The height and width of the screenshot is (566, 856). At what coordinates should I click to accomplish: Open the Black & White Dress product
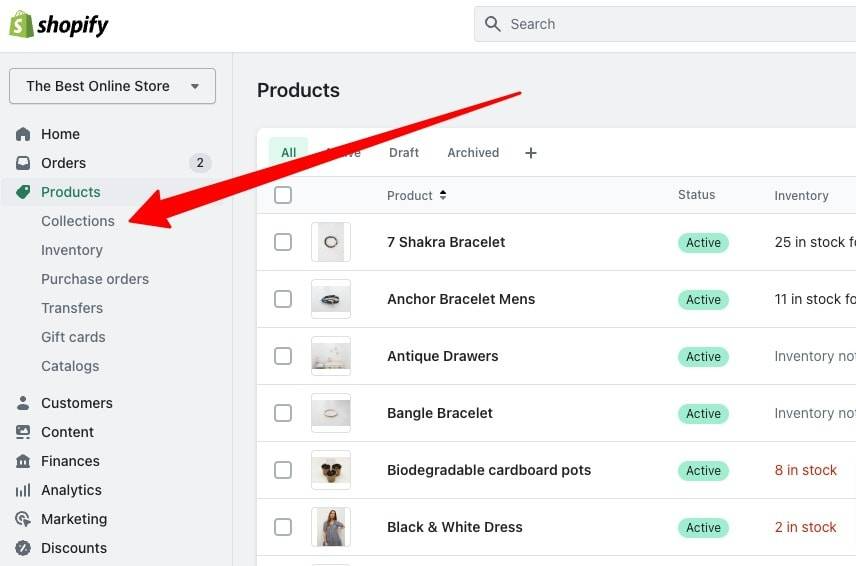455,527
